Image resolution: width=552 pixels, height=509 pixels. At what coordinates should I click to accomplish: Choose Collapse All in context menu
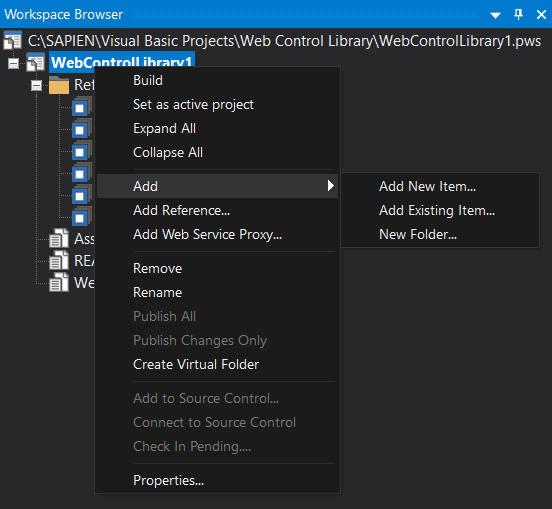pos(218,152)
